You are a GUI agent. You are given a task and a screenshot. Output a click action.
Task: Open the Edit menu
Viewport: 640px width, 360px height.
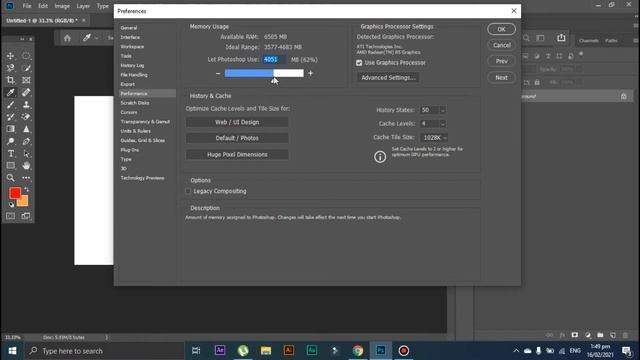(x=43, y=6)
